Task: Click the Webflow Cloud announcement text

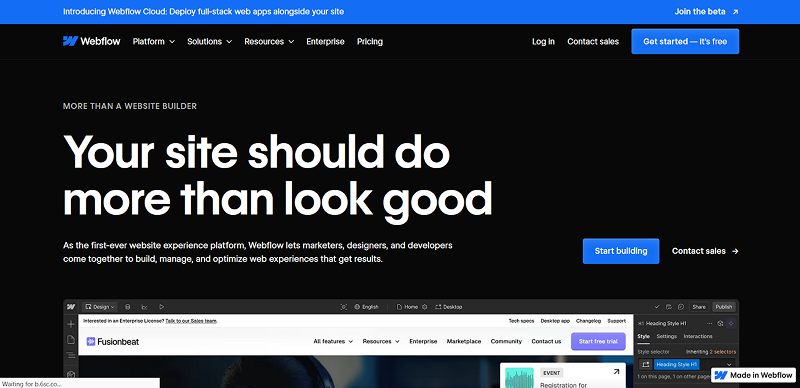Action: tap(203, 12)
